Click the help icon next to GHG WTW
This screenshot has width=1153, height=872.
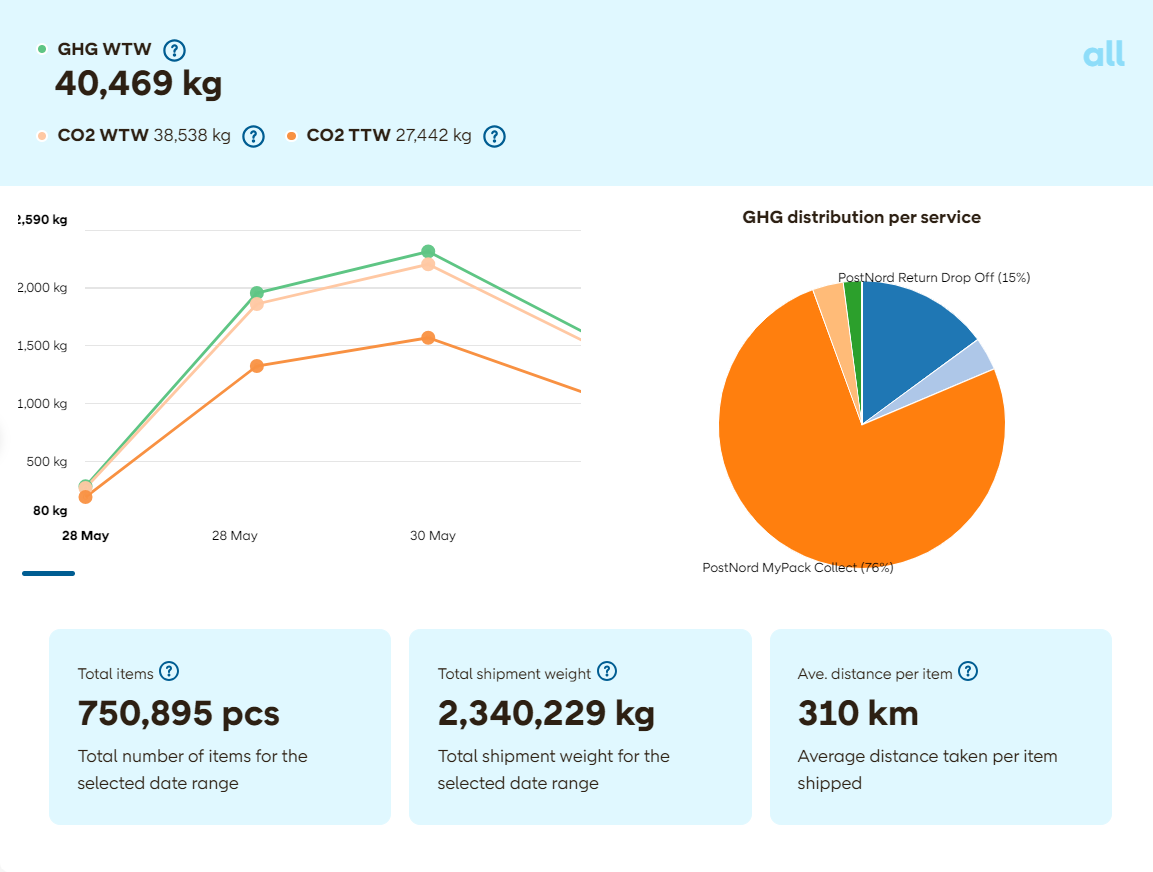[x=175, y=50]
